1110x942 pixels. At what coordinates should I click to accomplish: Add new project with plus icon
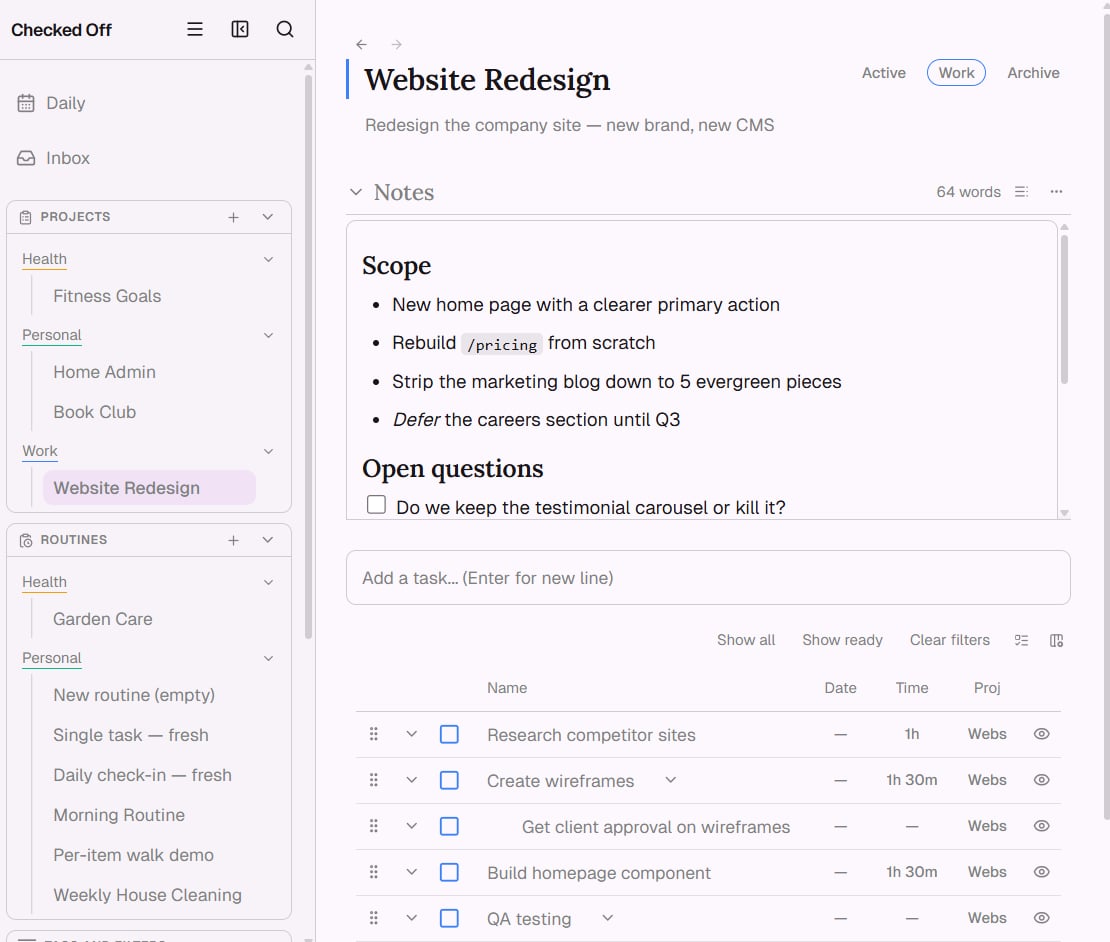coord(234,217)
